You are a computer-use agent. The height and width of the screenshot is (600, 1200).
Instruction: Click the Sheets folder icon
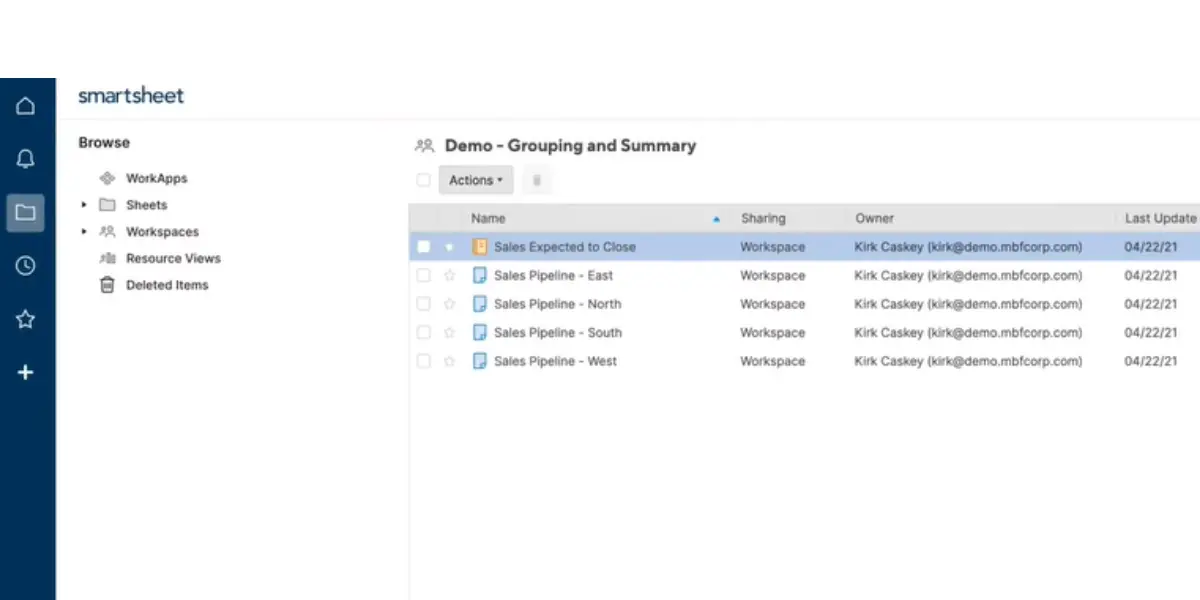107,205
